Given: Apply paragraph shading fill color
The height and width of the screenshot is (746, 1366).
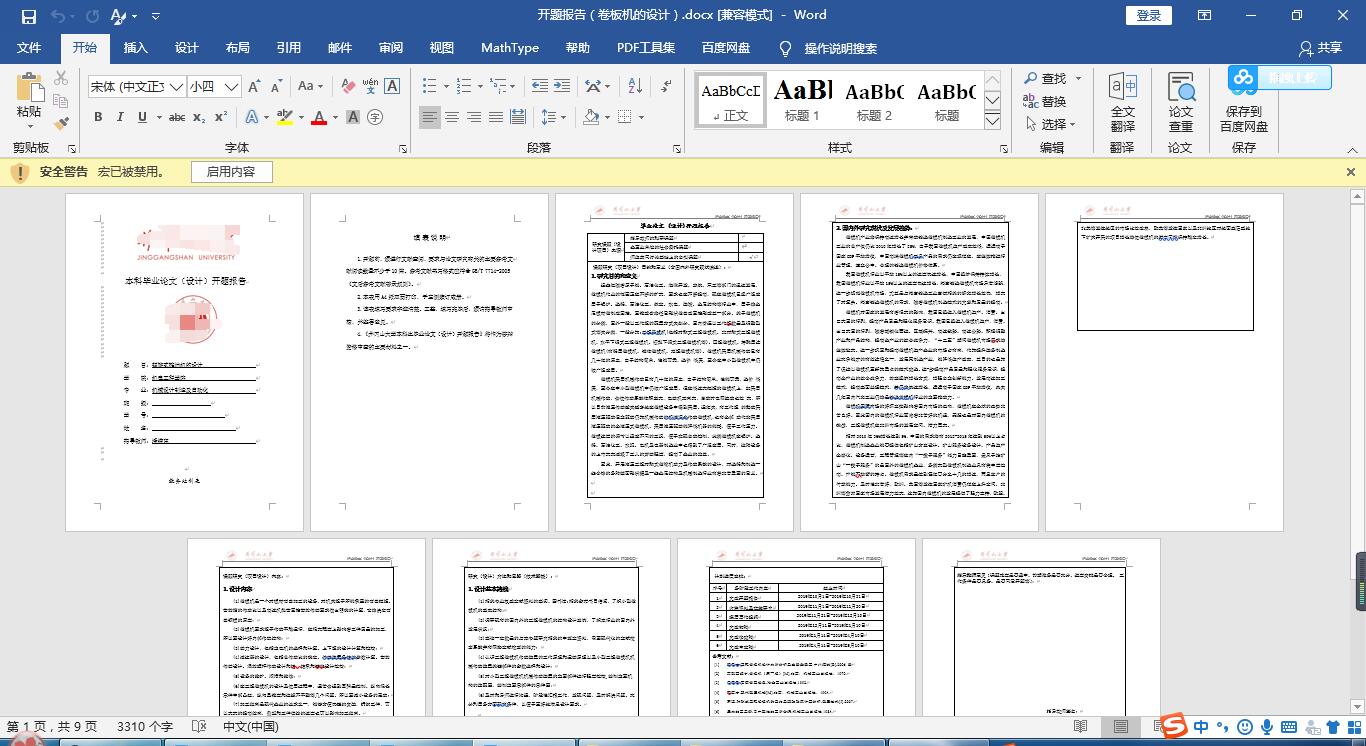Looking at the screenshot, I should (591, 117).
